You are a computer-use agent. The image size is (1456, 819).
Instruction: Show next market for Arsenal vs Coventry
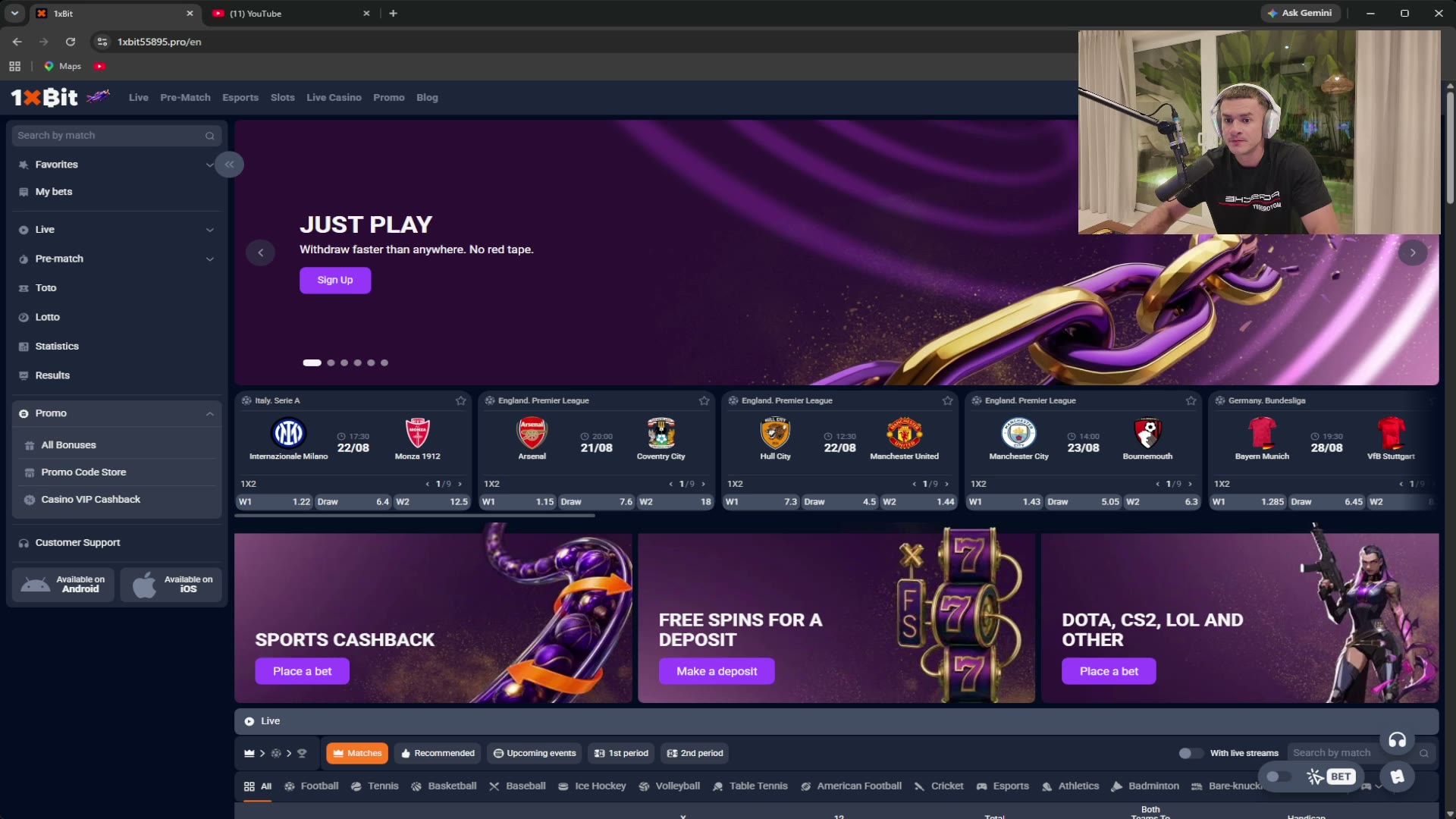pyautogui.click(x=703, y=484)
